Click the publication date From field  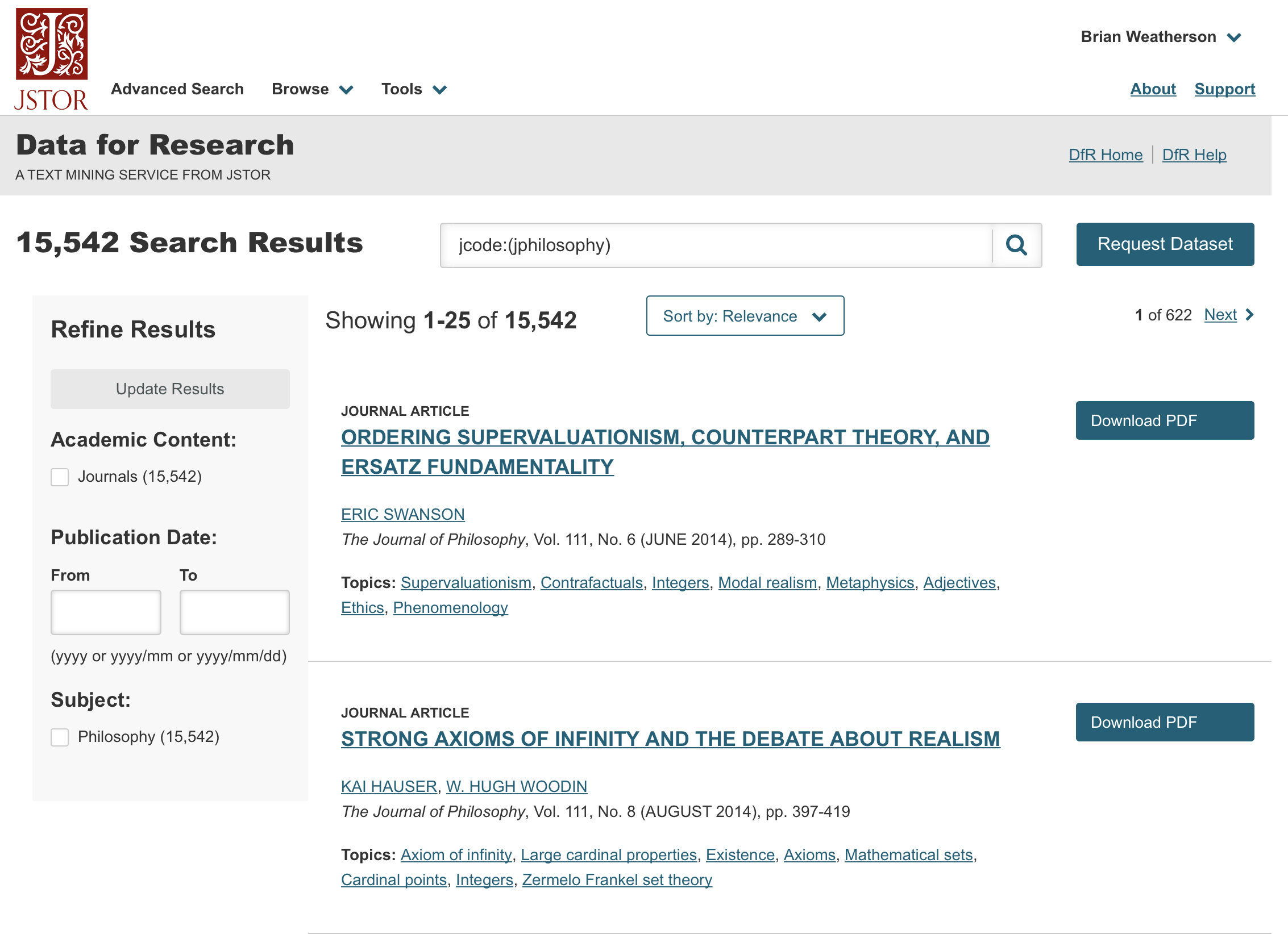pyautogui.click(x=106, y=612)
